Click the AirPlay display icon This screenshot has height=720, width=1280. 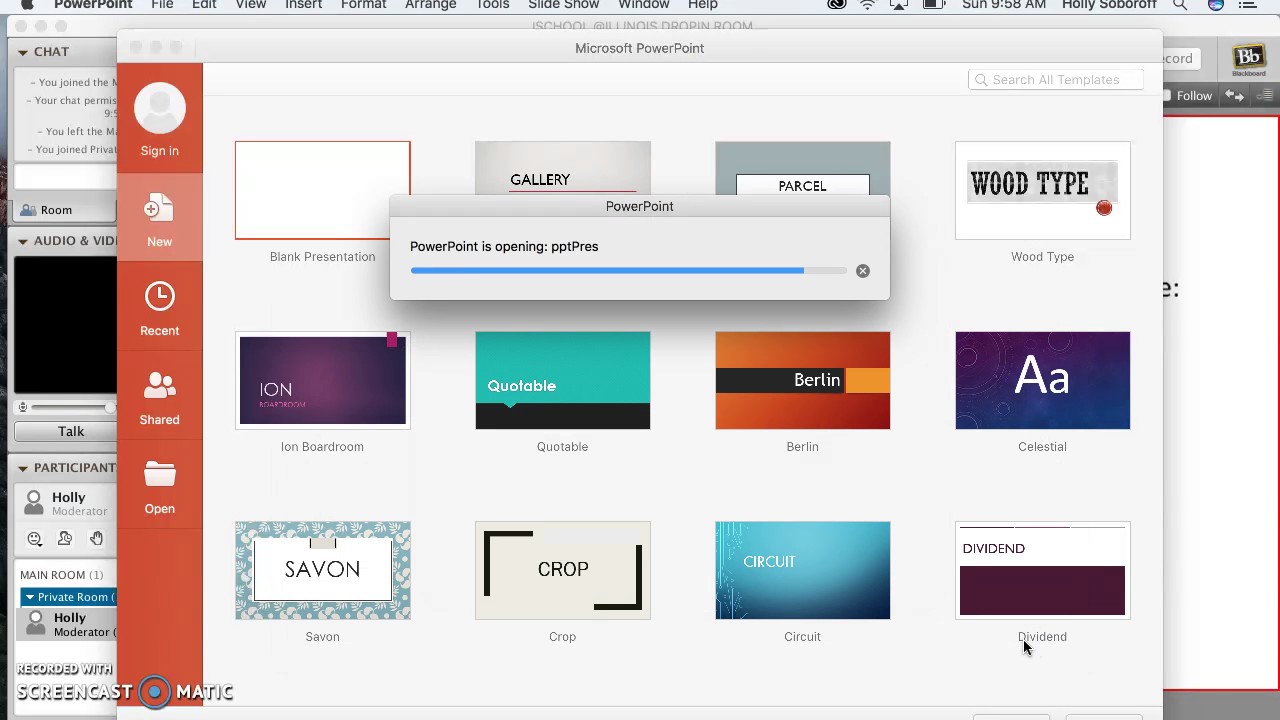[901, 4]
